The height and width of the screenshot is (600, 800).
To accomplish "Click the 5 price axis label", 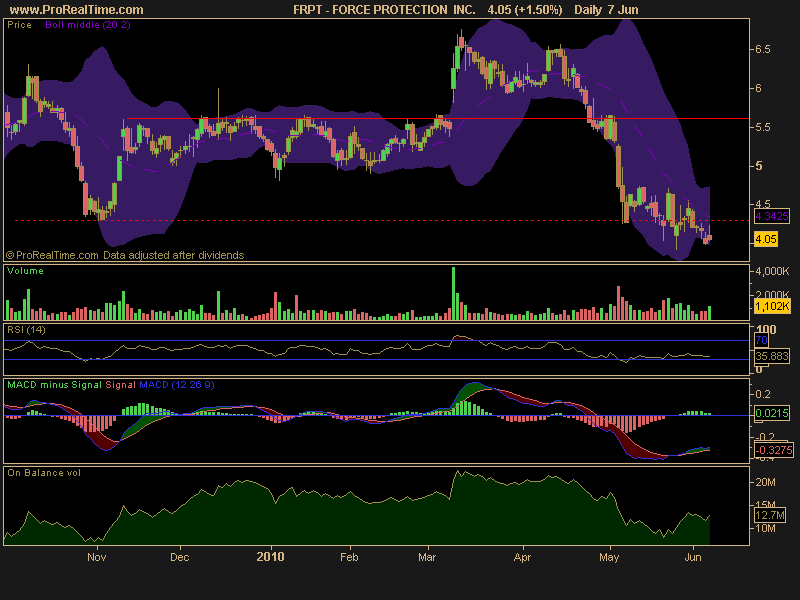I will (x=759, y=166).
